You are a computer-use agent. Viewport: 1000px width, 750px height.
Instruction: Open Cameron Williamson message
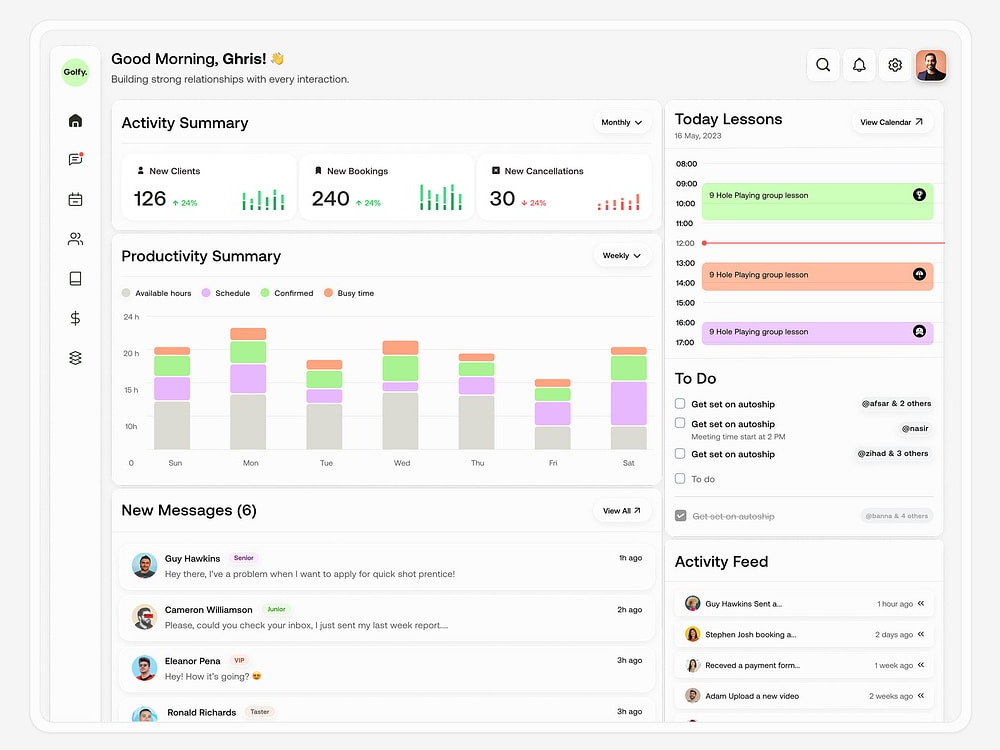point(386,617)
